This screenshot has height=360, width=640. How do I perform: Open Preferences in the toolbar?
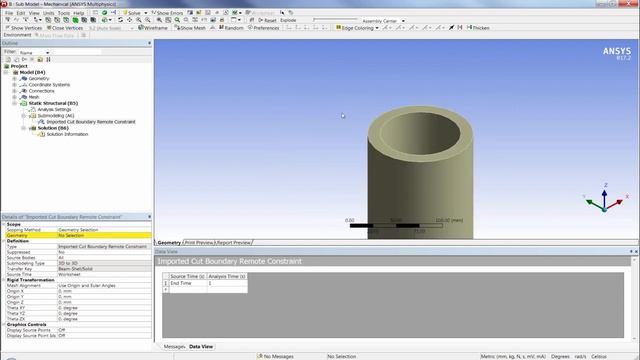coord(264,28)
